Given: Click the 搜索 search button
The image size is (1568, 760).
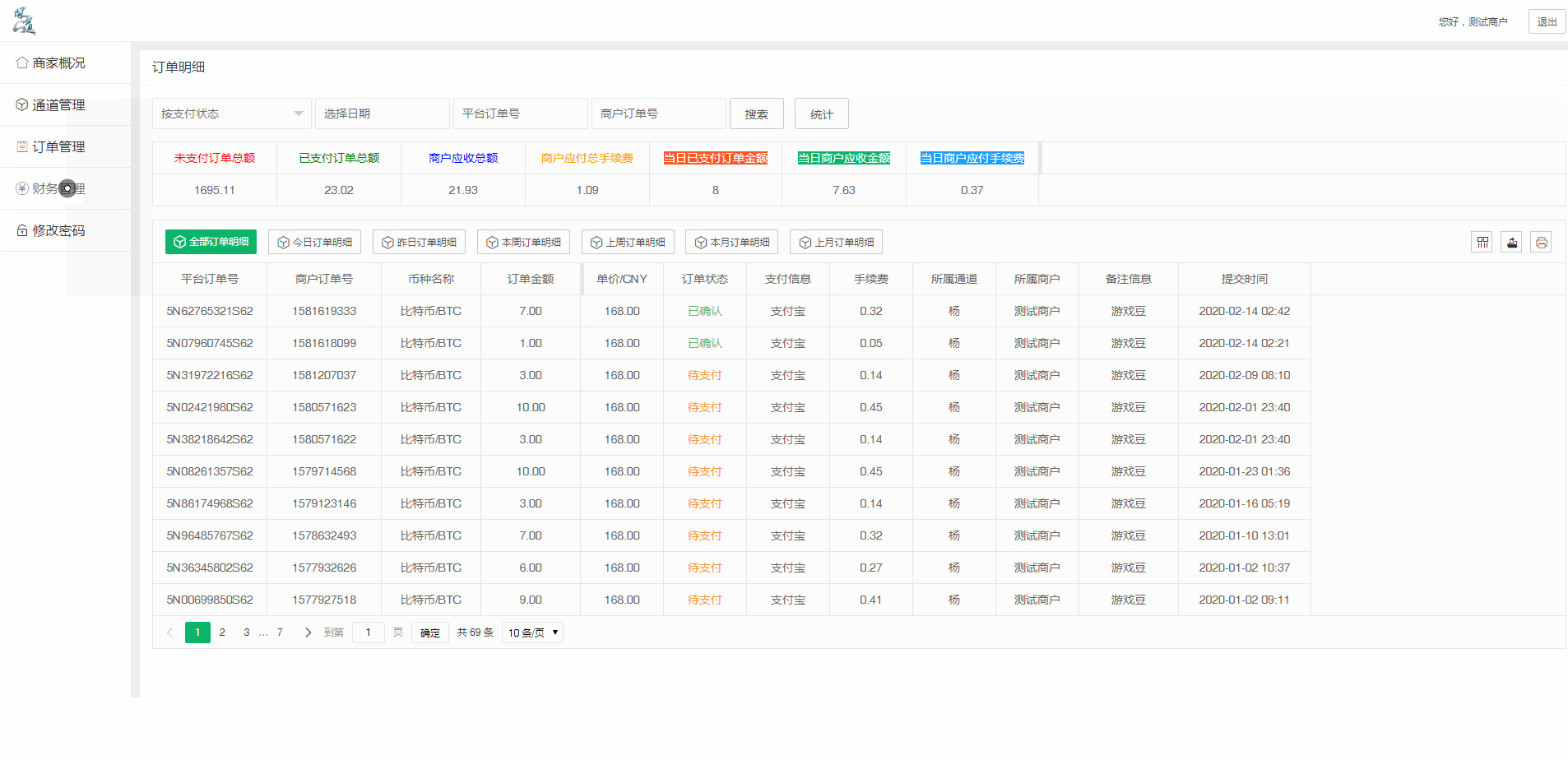Looking at the screenshot, I should click(x=756, y=114).
